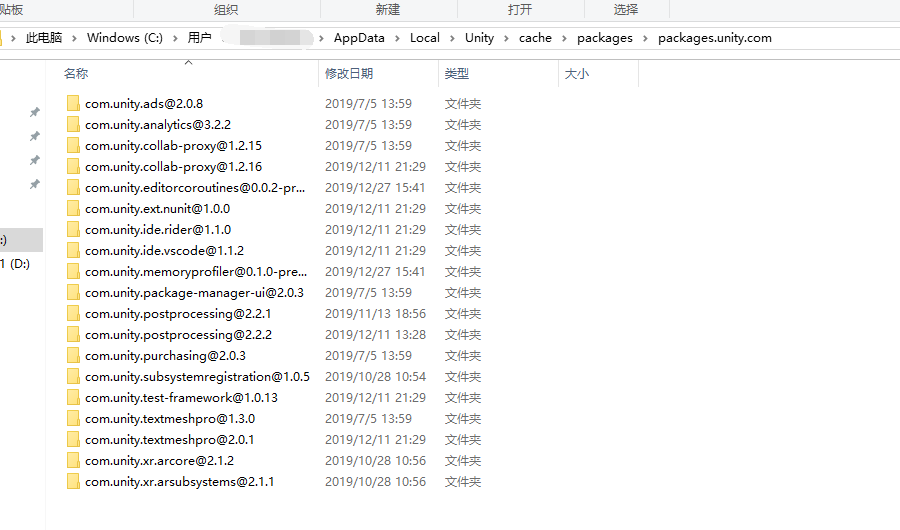Select com.unity.postprocessing@2.2.2 folder row

[x=274, y=335]
